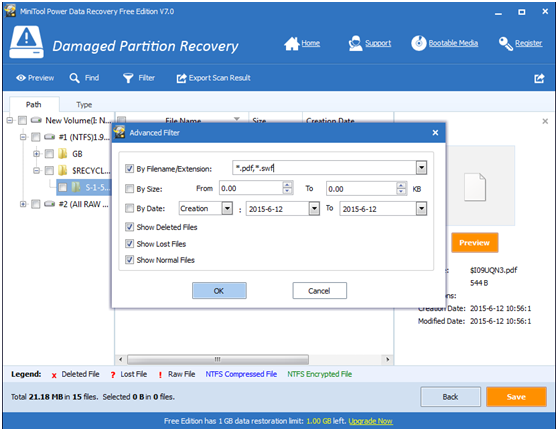The image size is (558, 431).
Task: Switch to the Path tab
Action: [x=34, y=104]
